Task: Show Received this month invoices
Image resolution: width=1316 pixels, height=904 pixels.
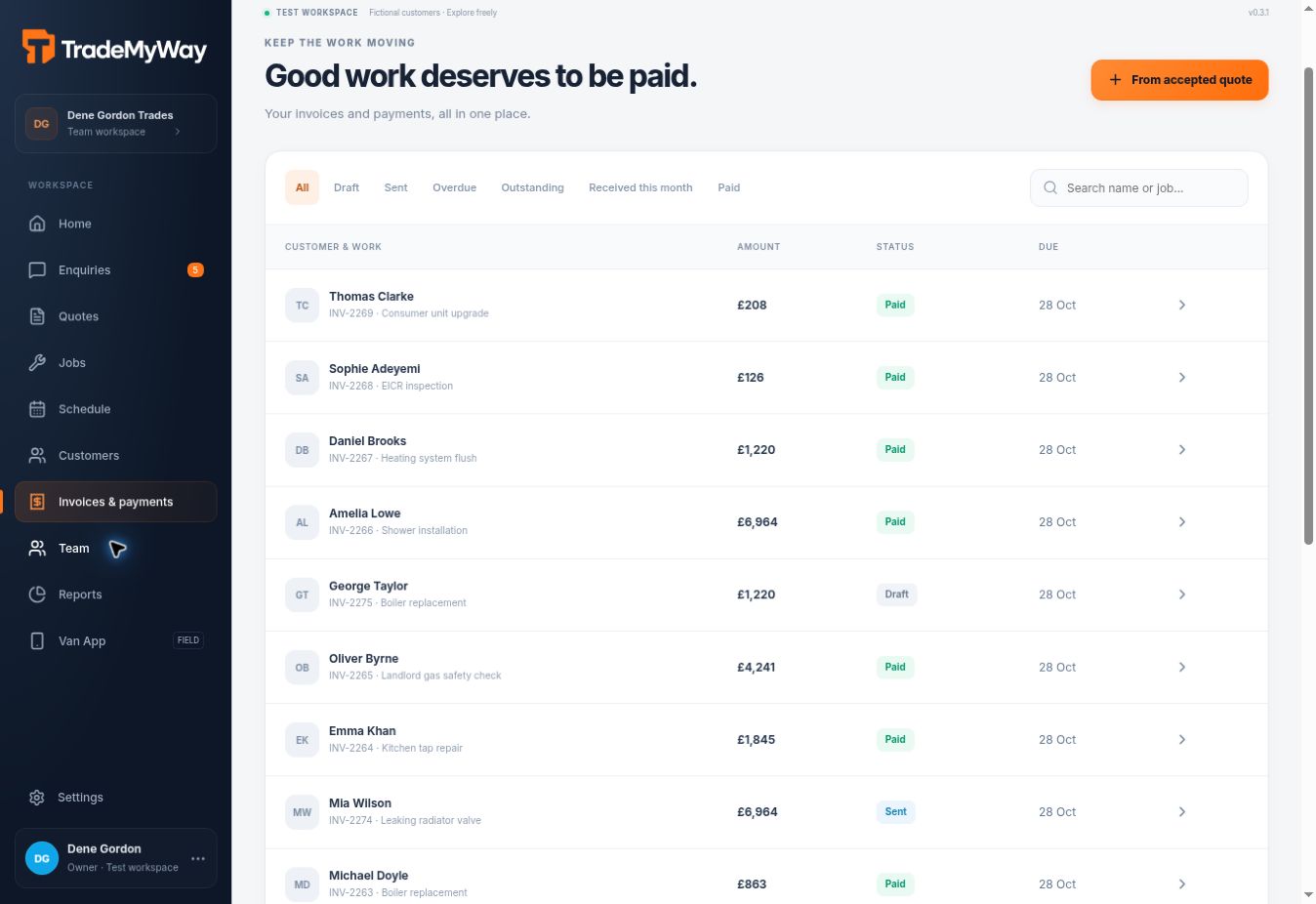Action: pos(640,187)
